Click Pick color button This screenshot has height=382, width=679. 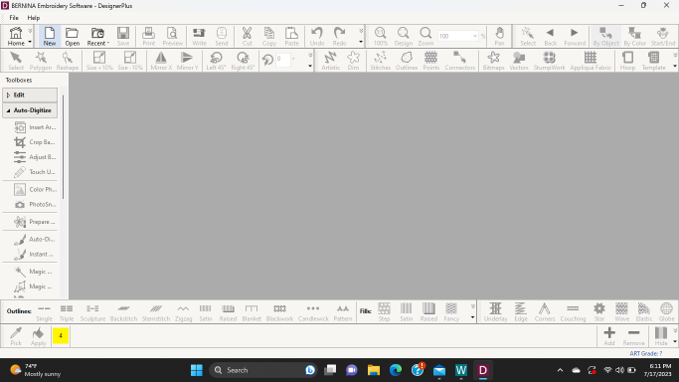[x=16, y=336]
